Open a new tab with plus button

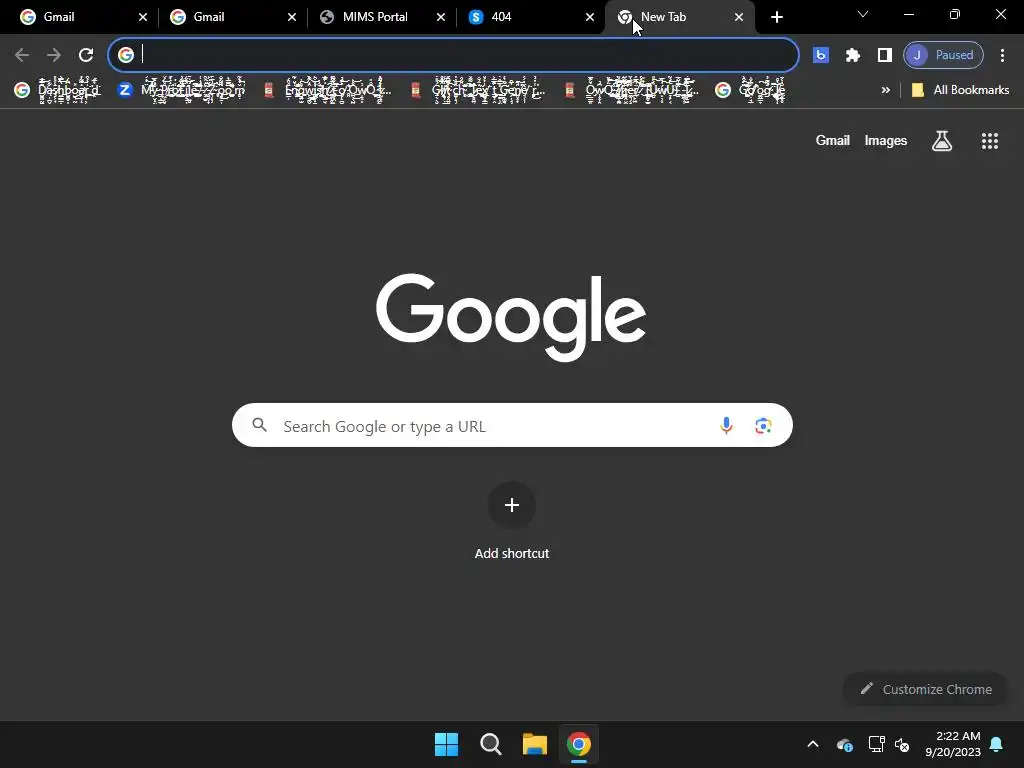[x=776, y=17]
